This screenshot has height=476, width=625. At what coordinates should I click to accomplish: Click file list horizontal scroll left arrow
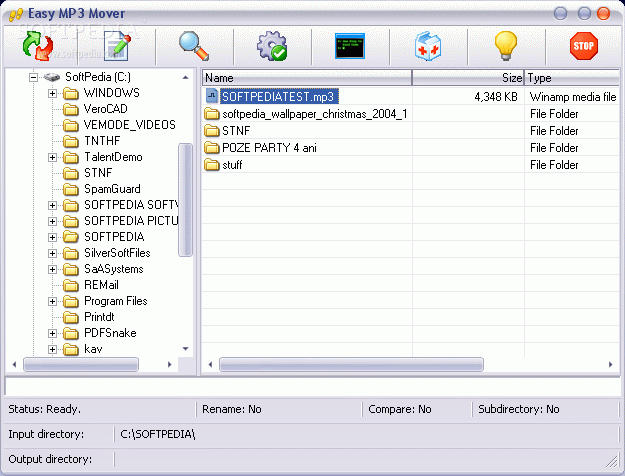coord(210,364)
